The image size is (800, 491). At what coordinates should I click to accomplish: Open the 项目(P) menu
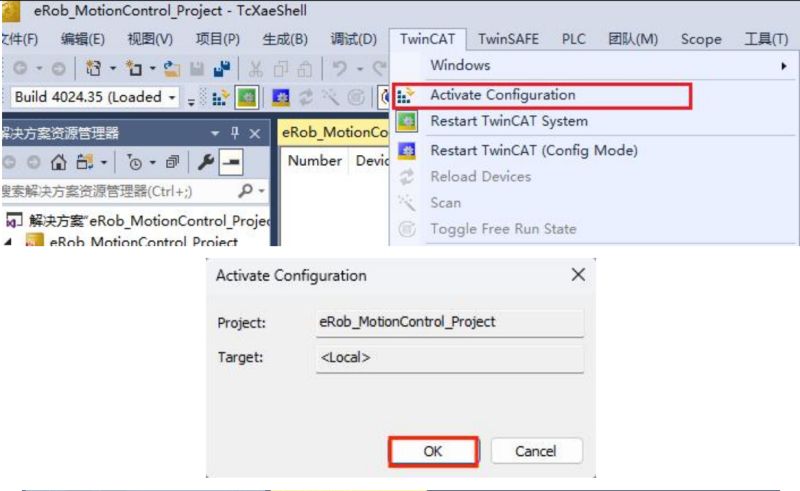coord(217,39)
